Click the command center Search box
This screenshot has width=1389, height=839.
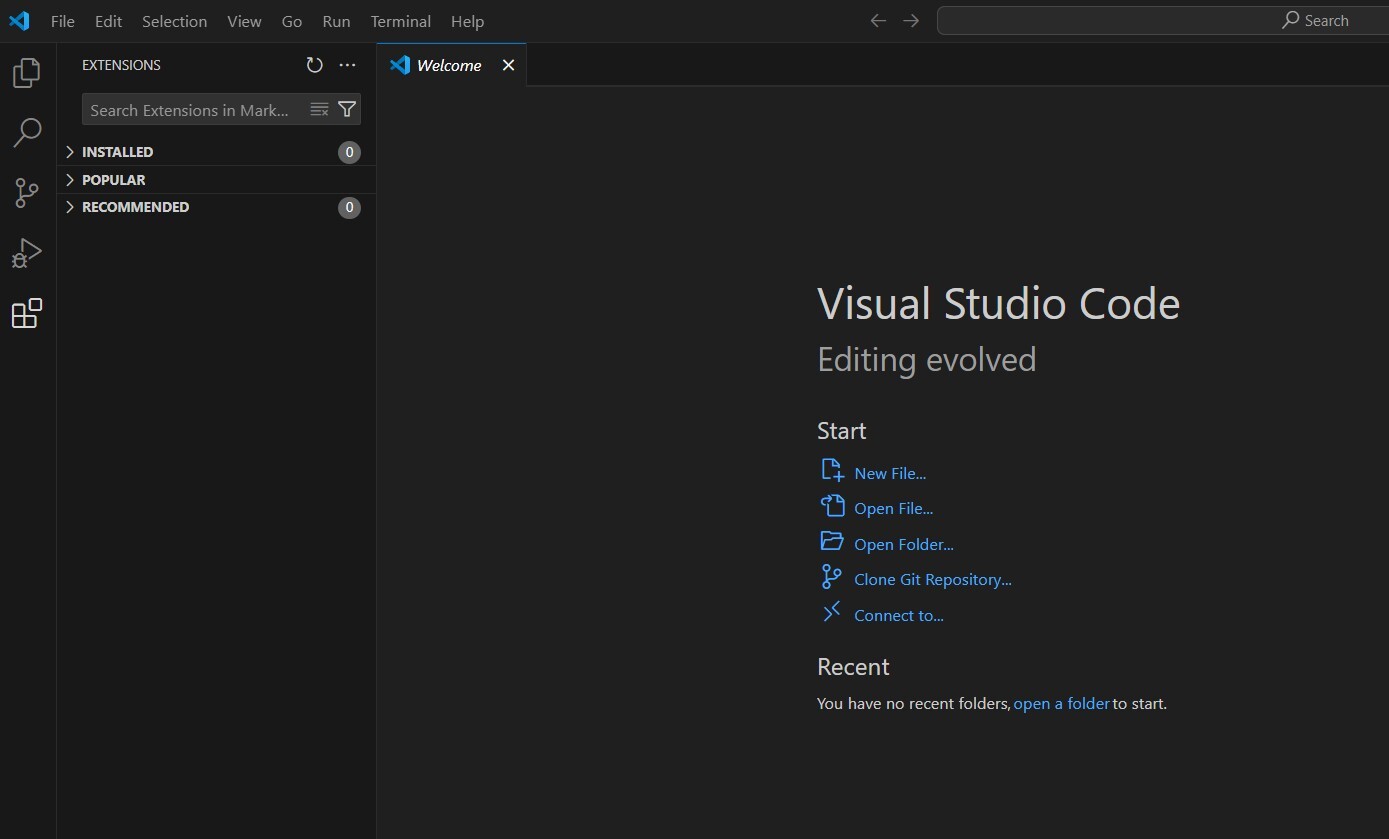[x=1162, y=20]
